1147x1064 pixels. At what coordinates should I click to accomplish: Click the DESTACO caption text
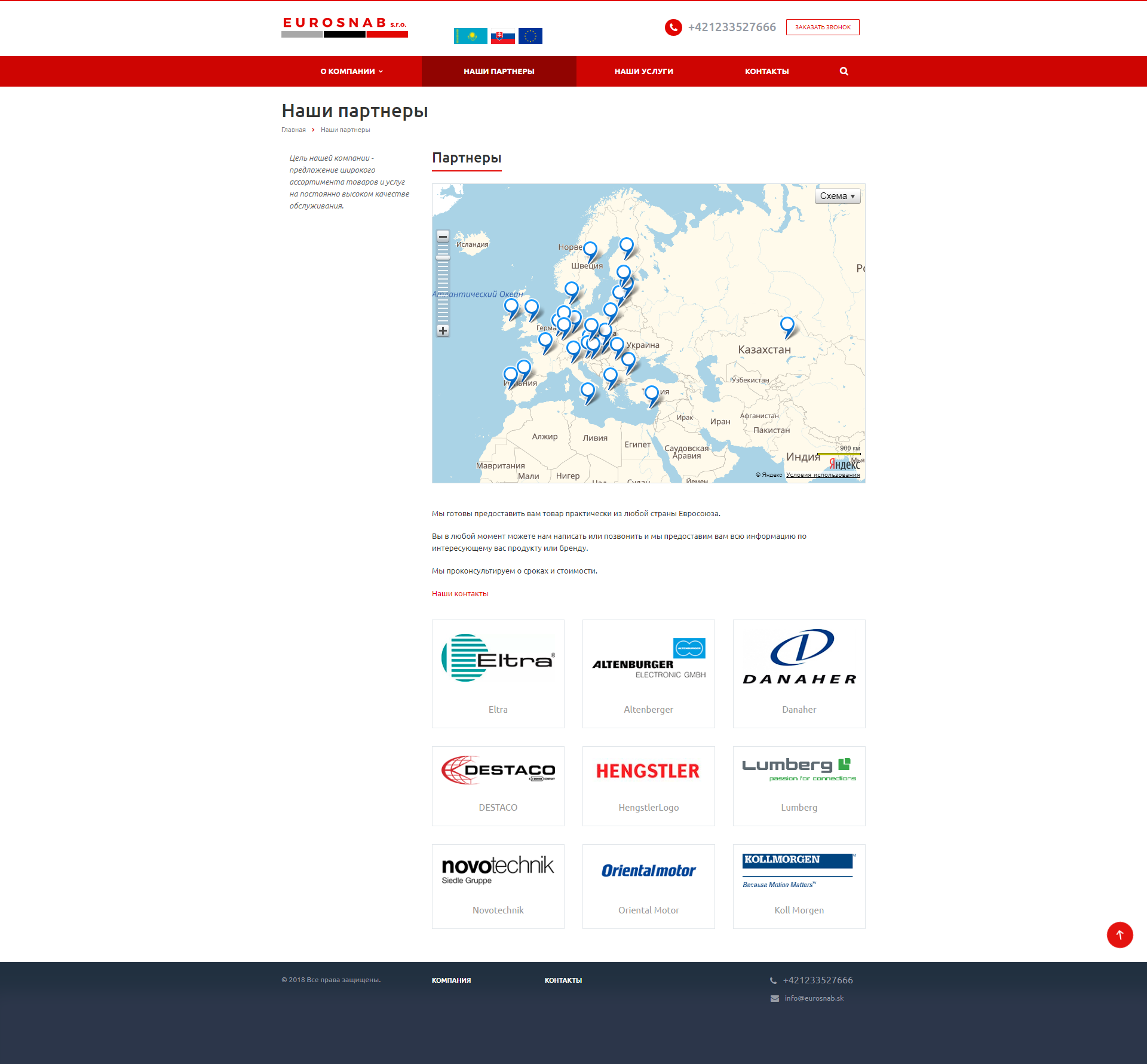coord(498,808)
